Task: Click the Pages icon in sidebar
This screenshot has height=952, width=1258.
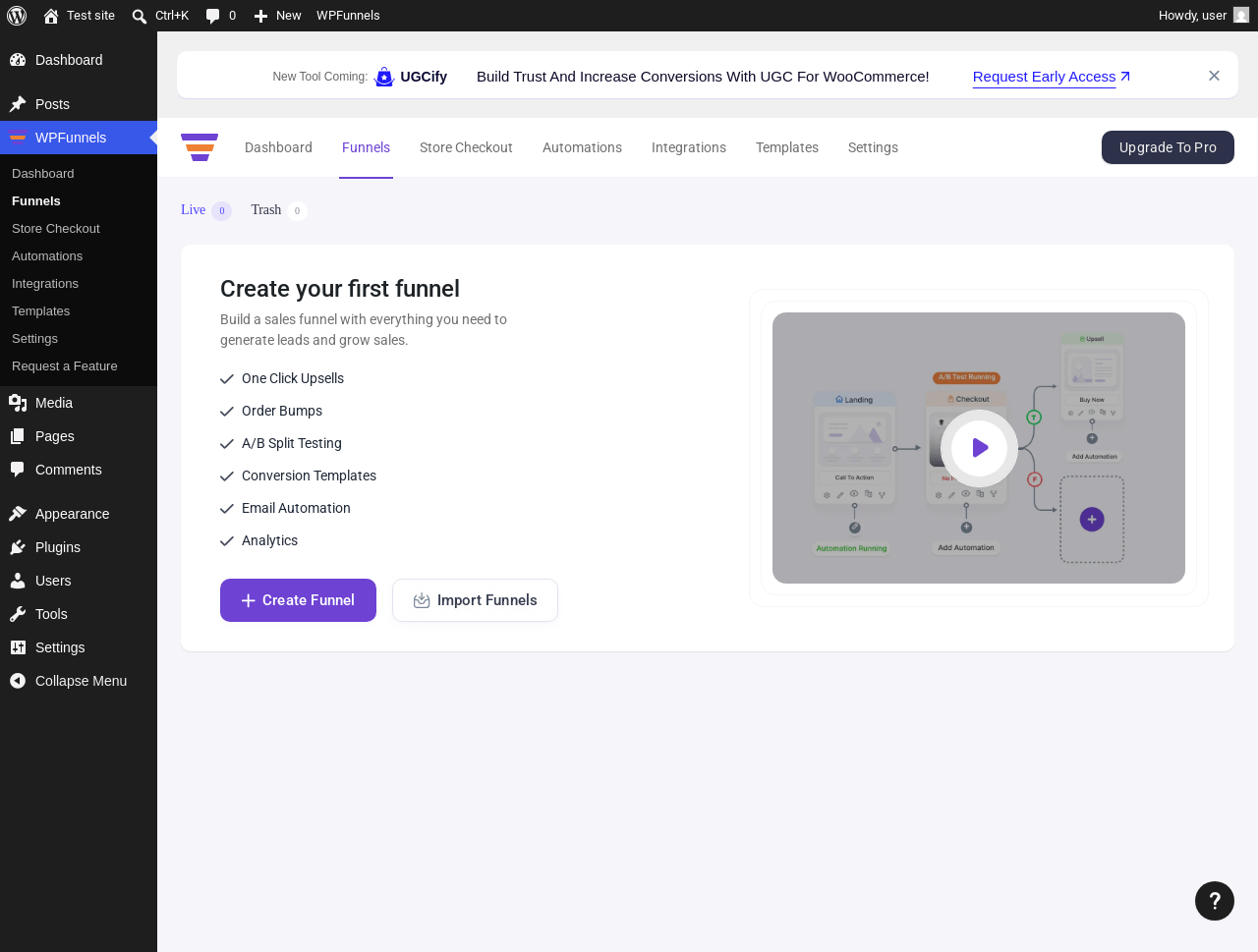Action: click(18, 436)
